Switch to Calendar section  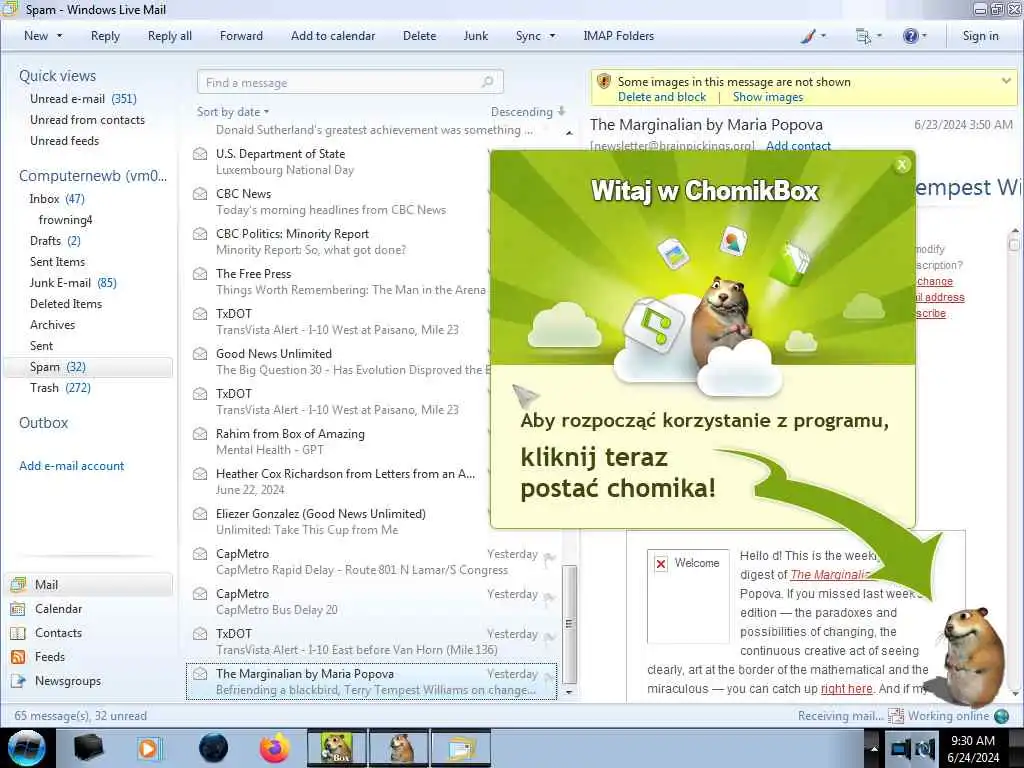coord(58,609)
